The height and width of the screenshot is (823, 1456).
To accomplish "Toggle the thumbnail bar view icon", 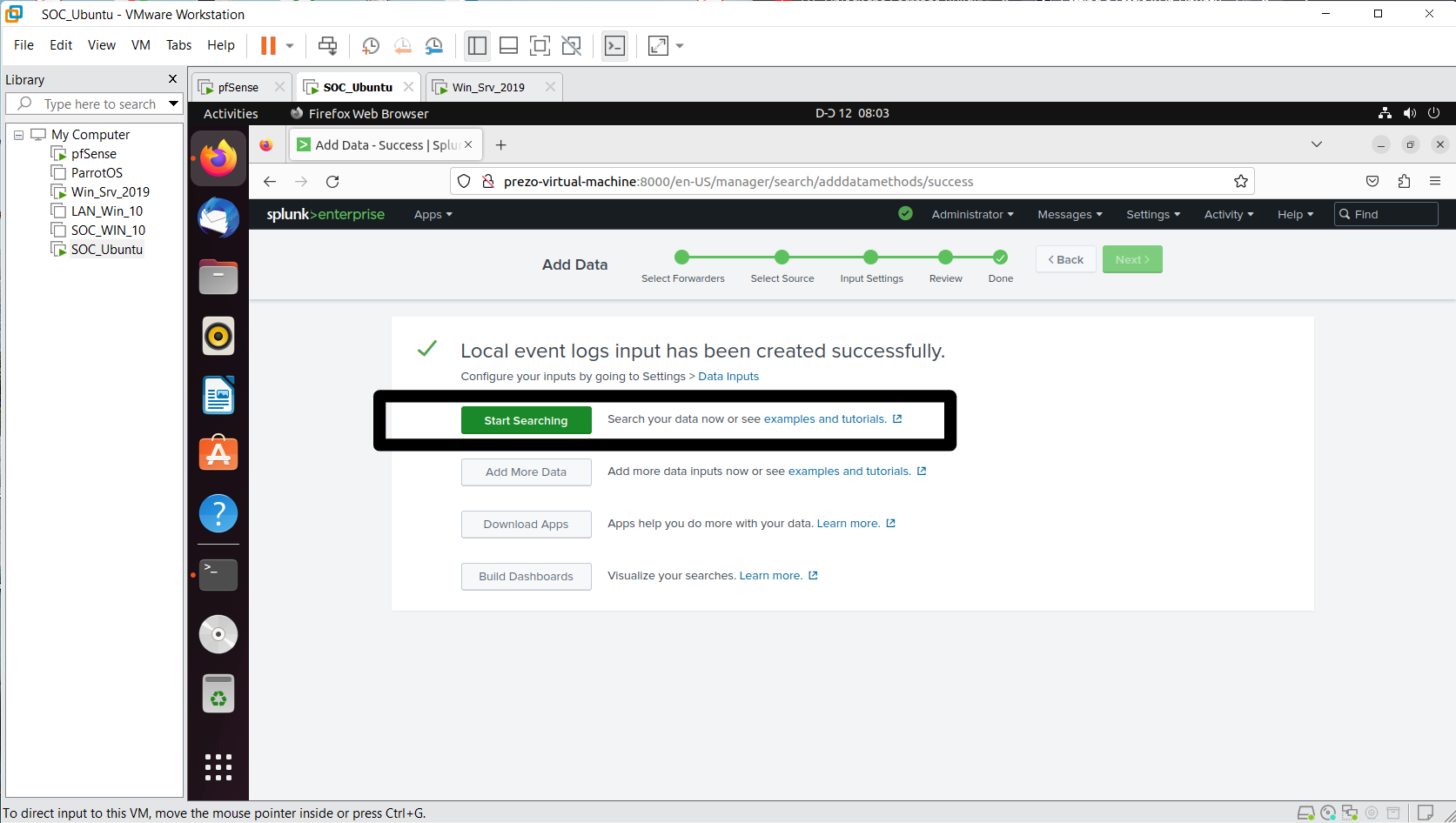I will [x=508, y=46].
